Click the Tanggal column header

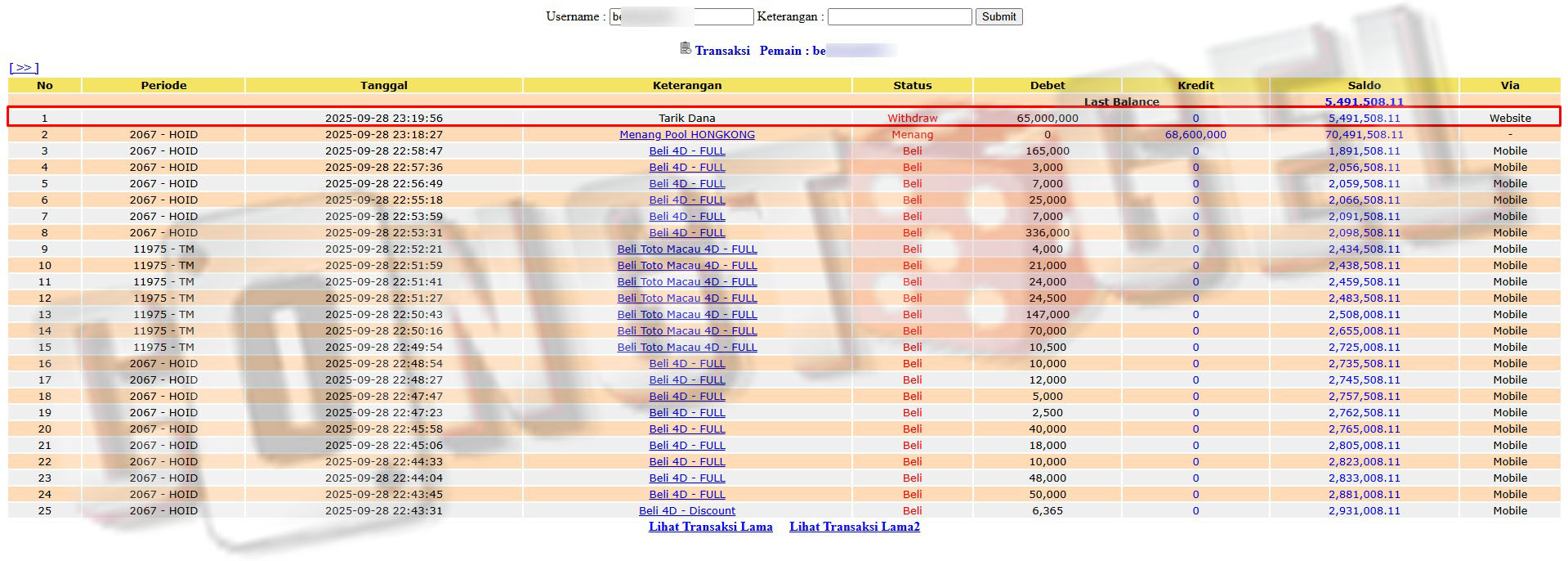[384, 85]
